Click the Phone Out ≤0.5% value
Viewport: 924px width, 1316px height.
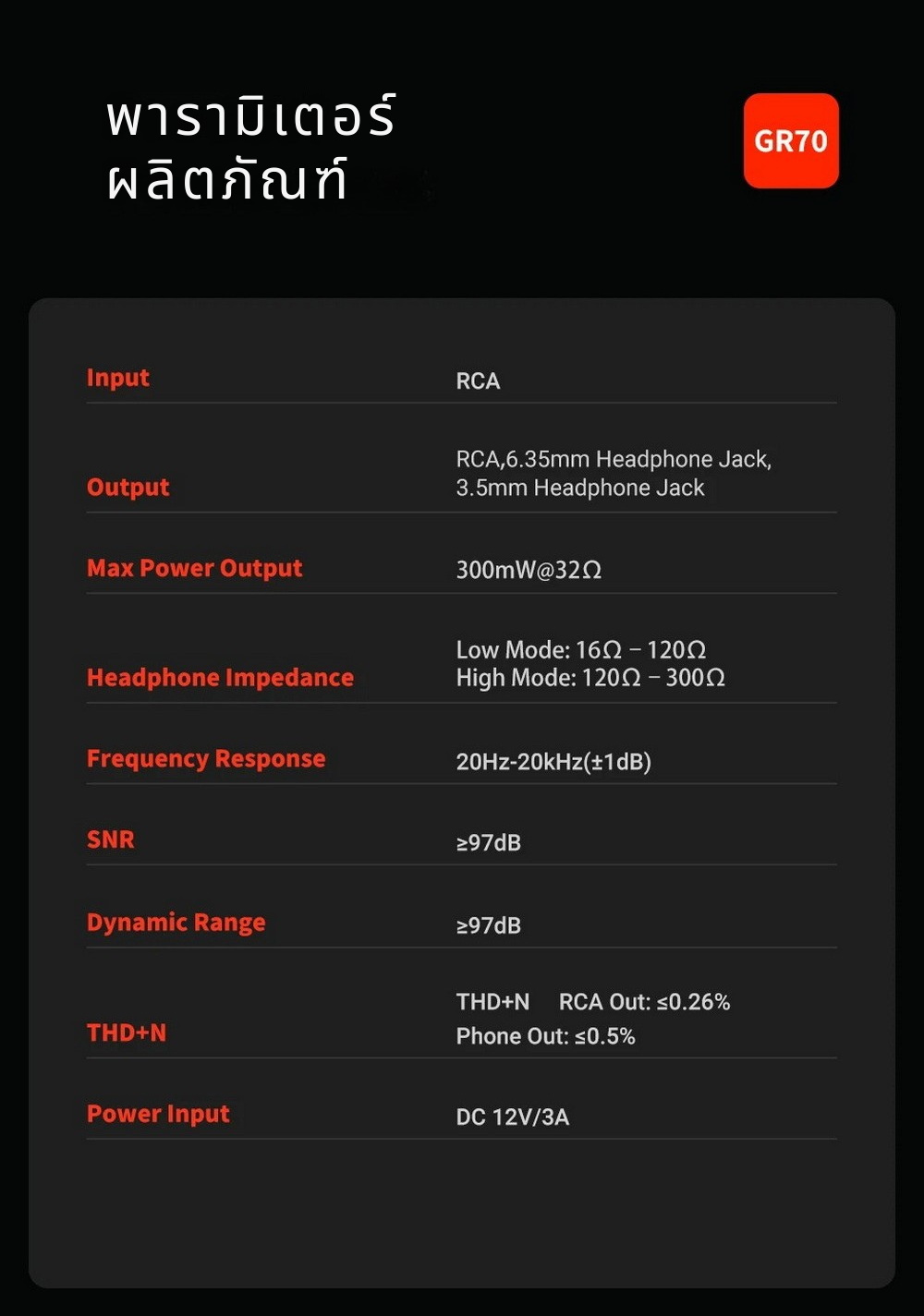tap(545, 1037)
